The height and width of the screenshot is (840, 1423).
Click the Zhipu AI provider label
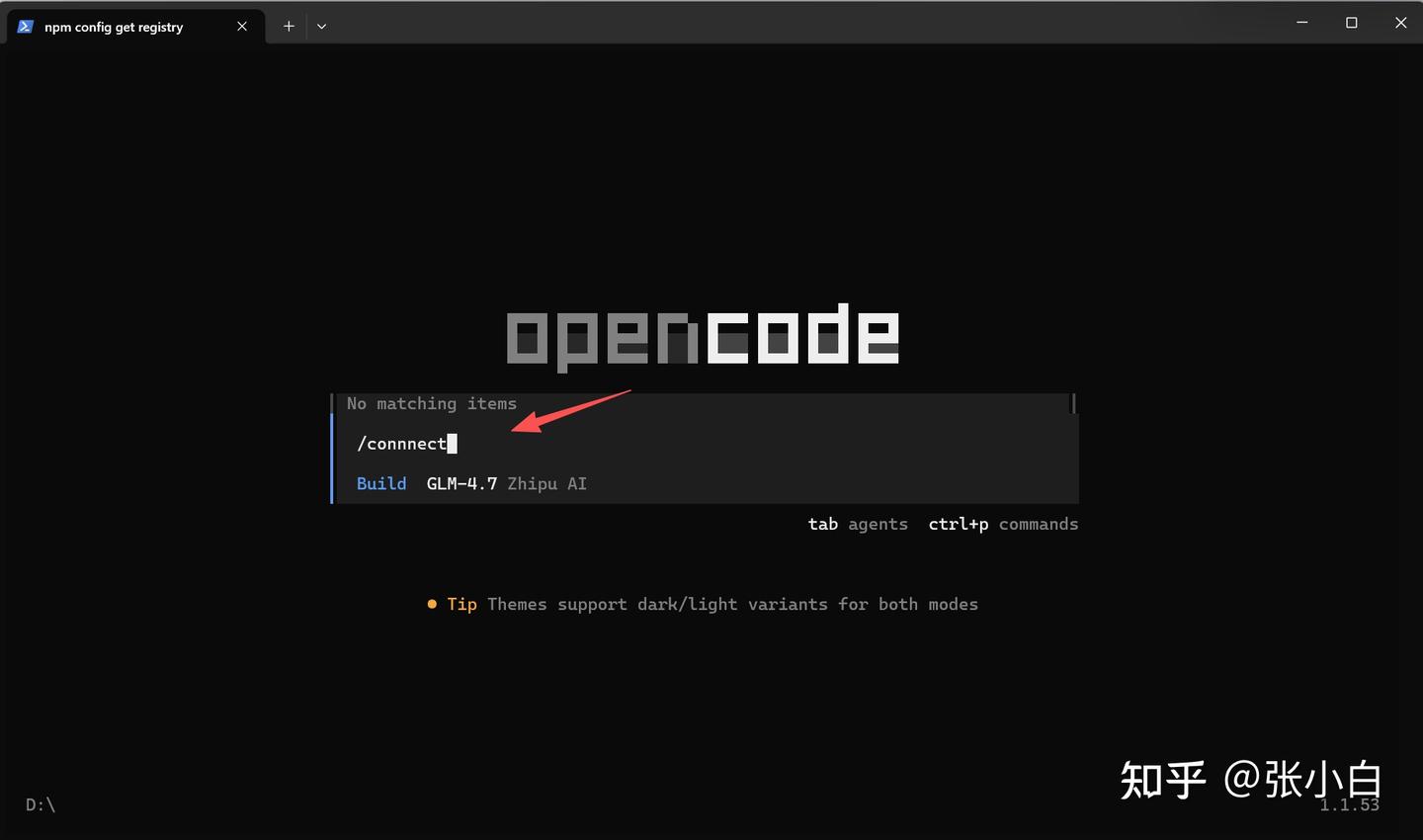point(547,483)
